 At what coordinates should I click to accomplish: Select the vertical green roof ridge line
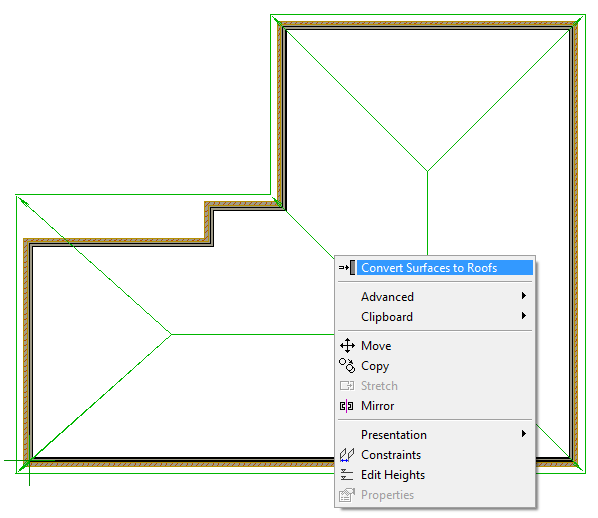[428, 214]
